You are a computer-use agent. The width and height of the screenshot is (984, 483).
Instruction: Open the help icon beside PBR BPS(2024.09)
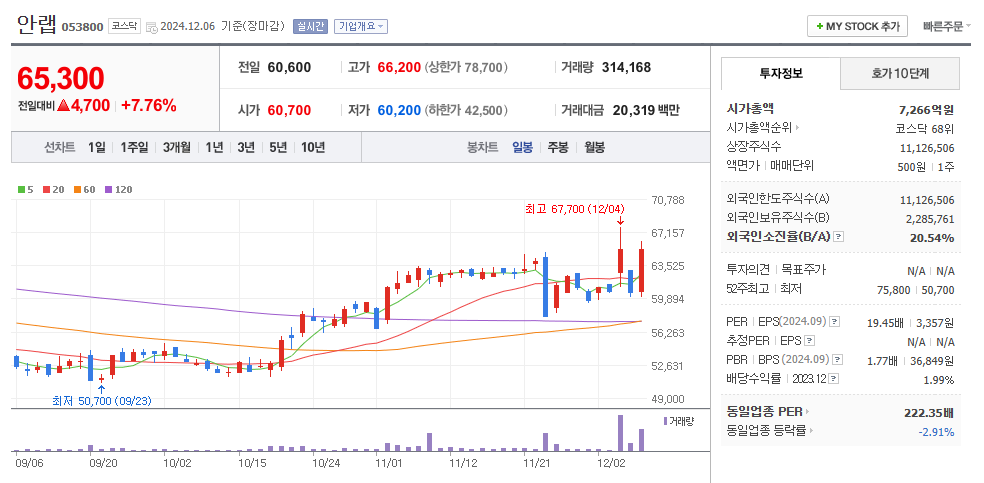[x=838, y=360]
